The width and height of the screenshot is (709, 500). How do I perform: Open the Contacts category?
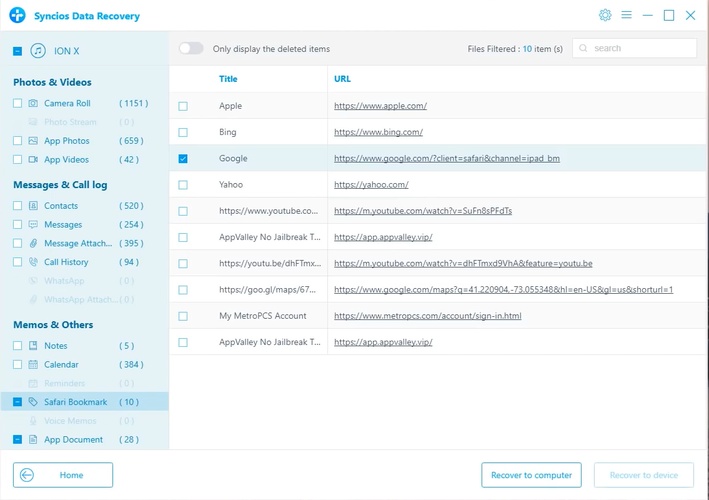pos(61,206)
